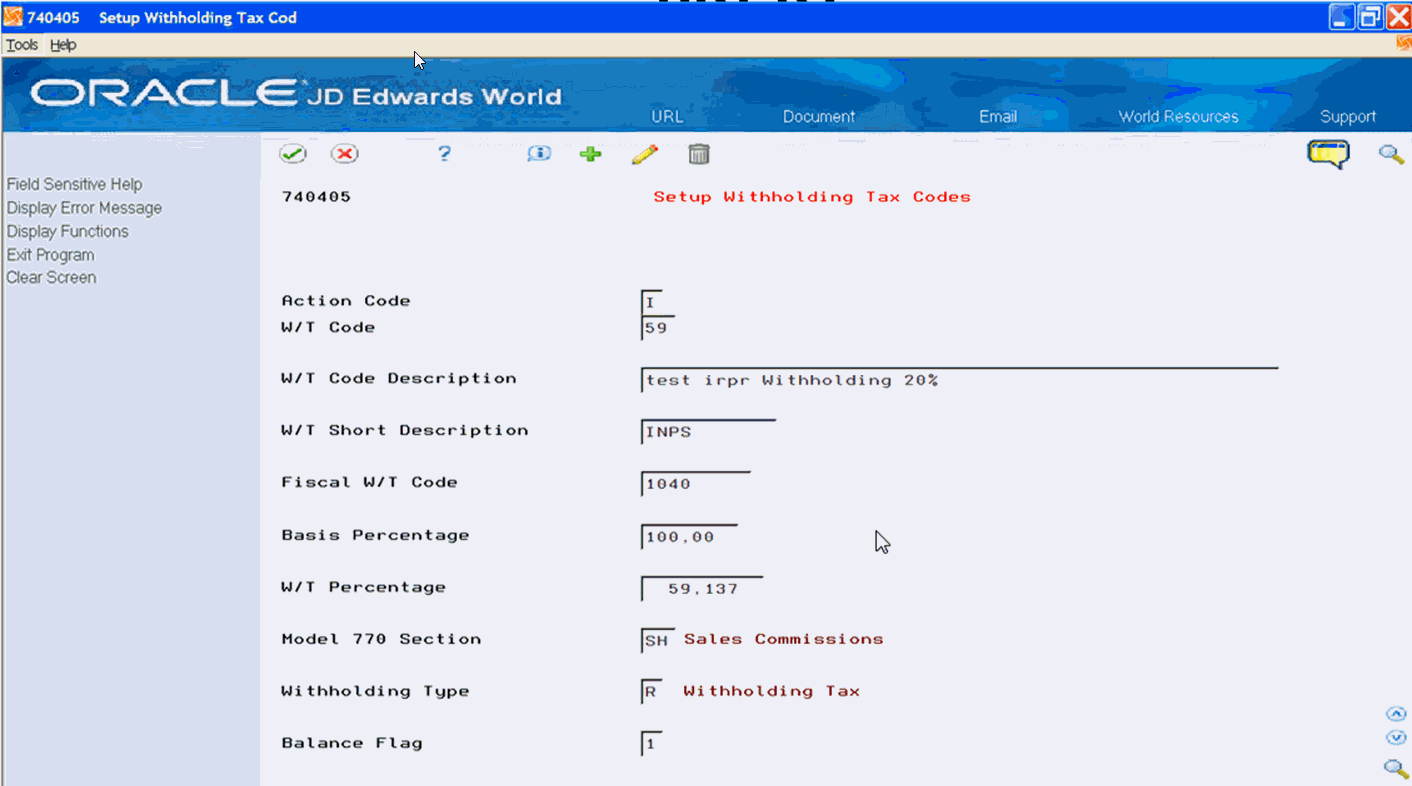Open the yellow chat bubble icon

[1329, 154]
